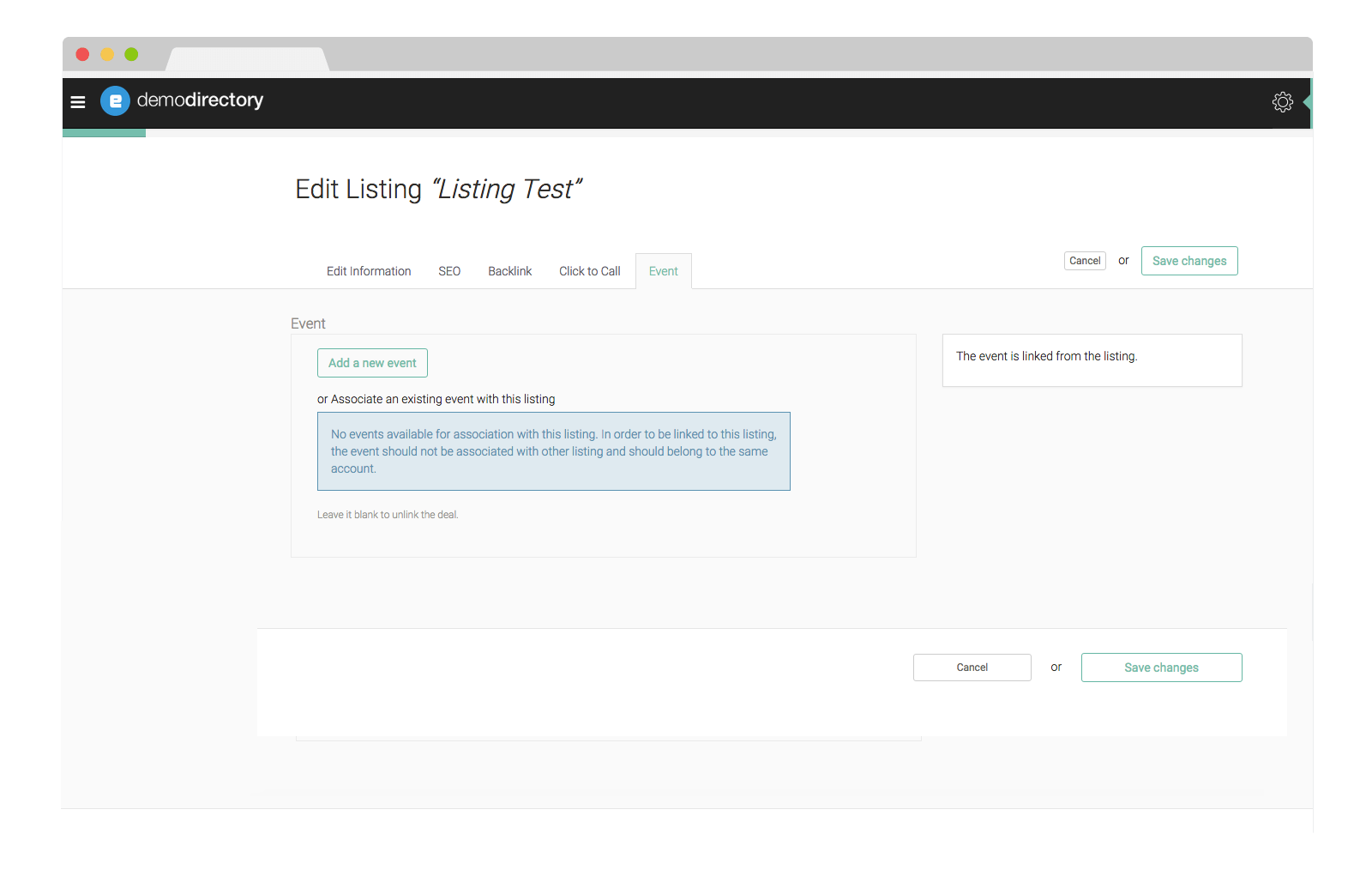Click the bottom Cancel button
Viewport: 1372px width, 882px height.
(972, 668)
